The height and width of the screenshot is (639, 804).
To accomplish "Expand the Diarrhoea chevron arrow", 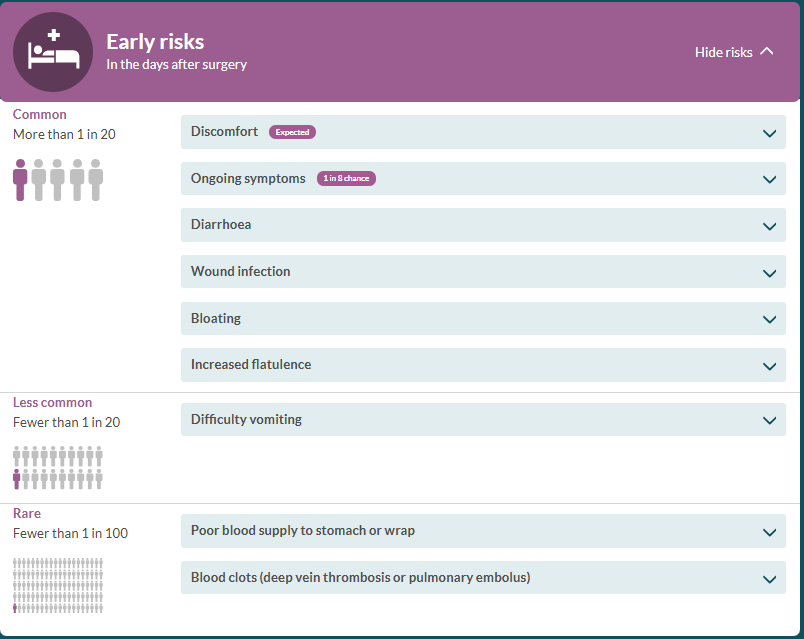I will click(769, 226).
